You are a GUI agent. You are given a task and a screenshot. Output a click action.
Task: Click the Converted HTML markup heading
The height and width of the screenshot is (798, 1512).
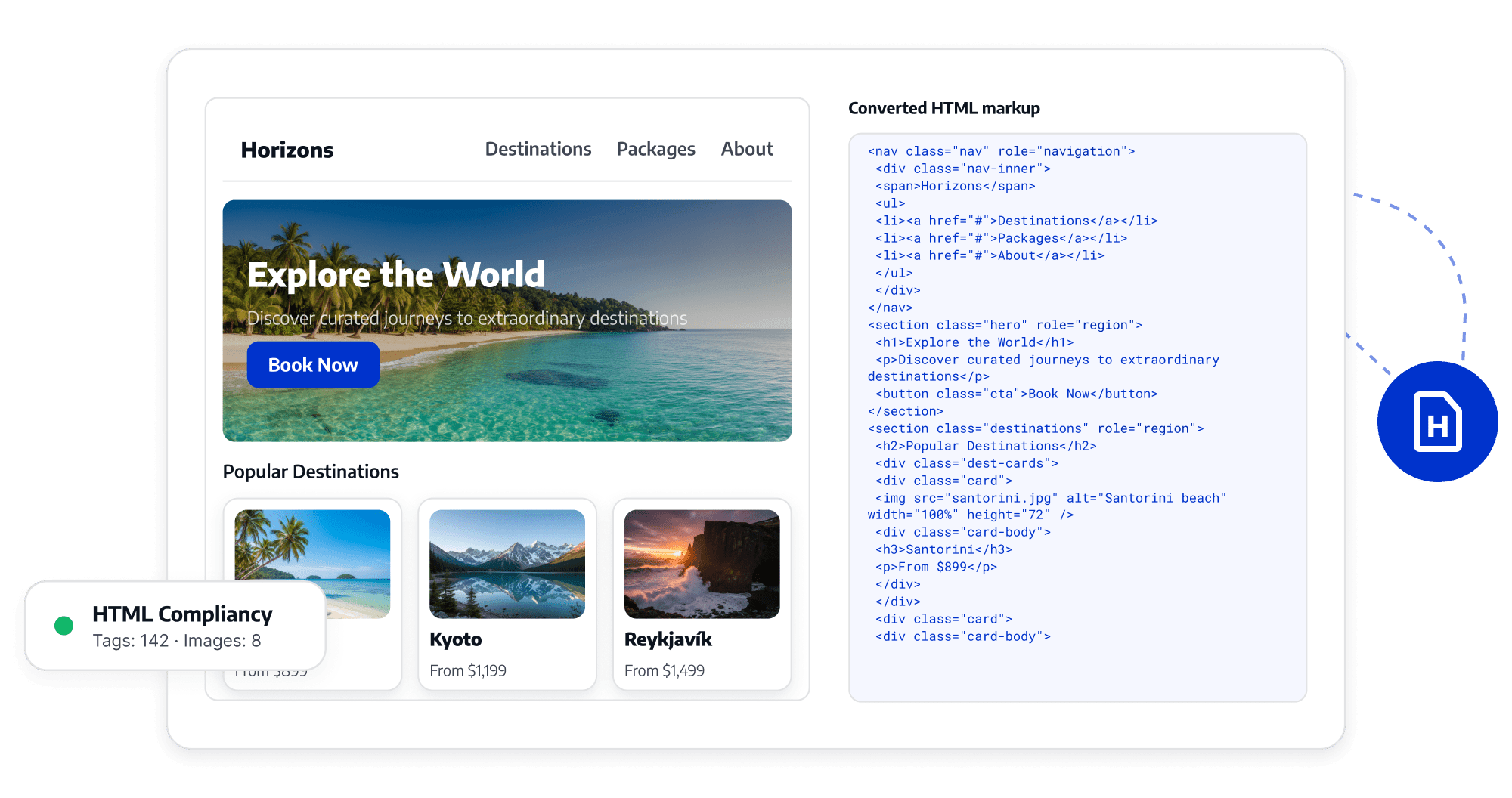pyautogui.click(x=944, y=108)
